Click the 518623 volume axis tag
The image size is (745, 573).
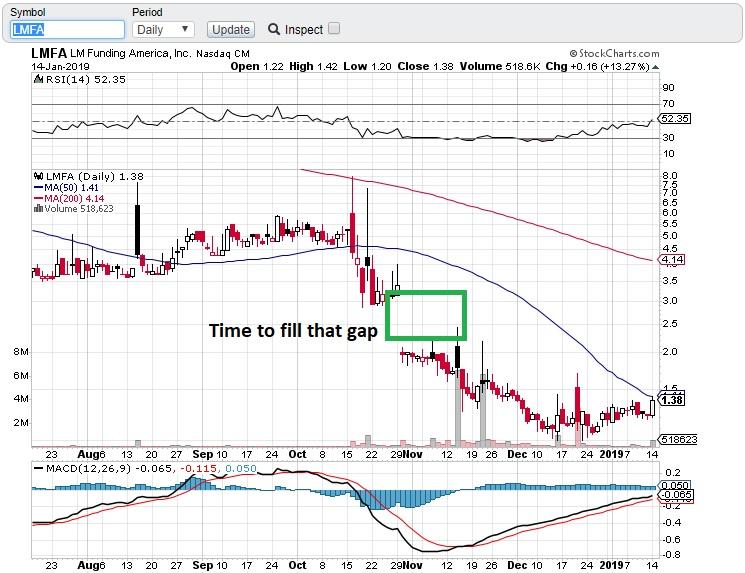tap(678, 439)
